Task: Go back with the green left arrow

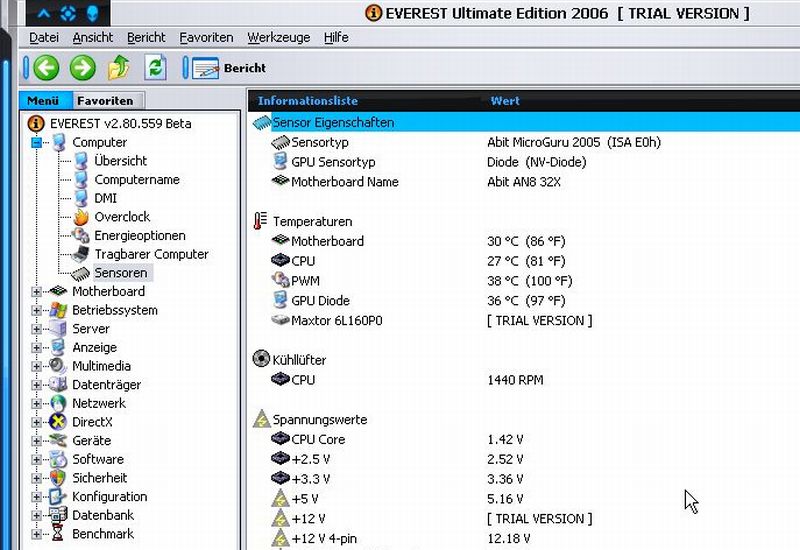Action: [46, 67]
